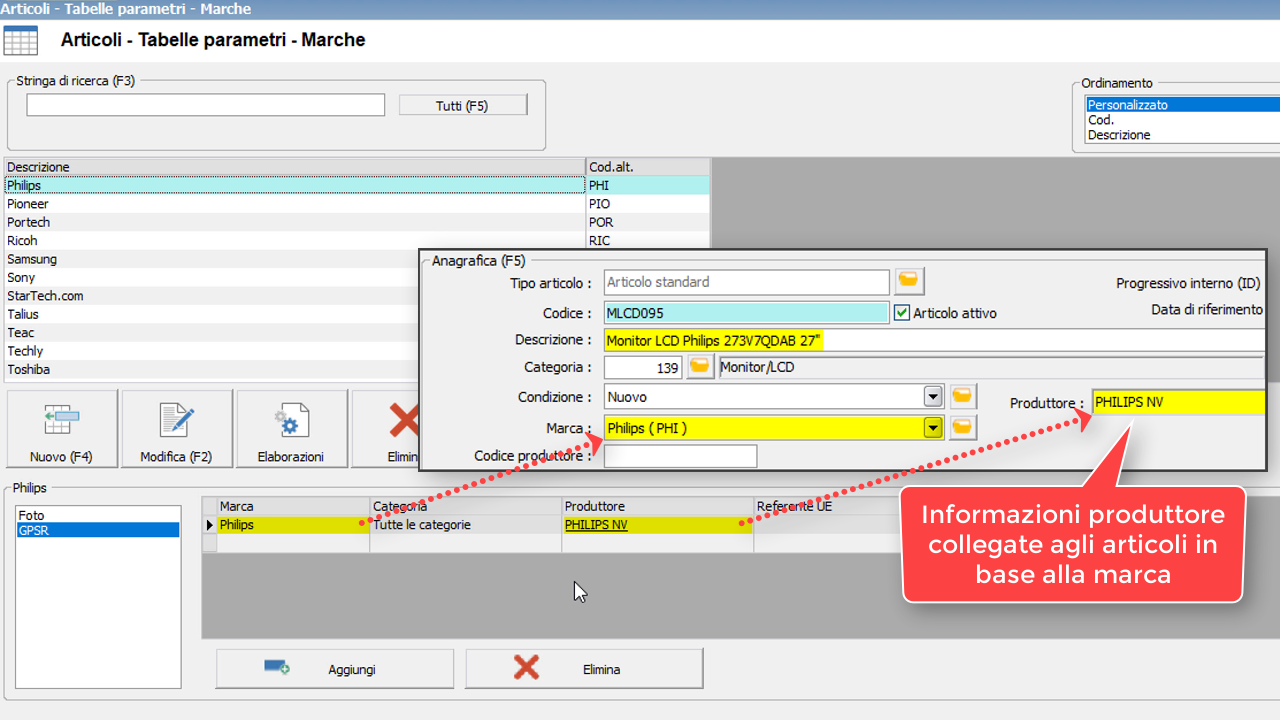Image resolution: width=1280 pixels, height=720 pixels.
Task: Click the row indicator arrow of Philips row
Action: 210,524
